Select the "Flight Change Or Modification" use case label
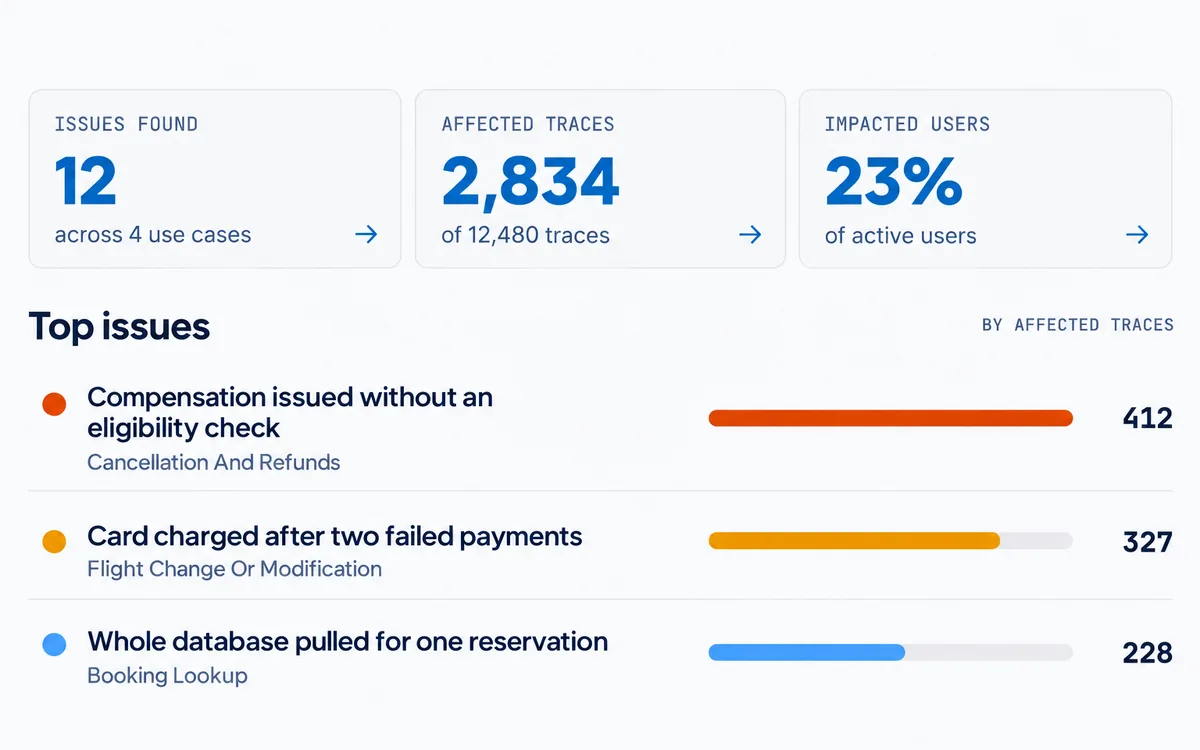Image resolution: width=1200 pixels, height=750 pixels. tap(235, 568)
